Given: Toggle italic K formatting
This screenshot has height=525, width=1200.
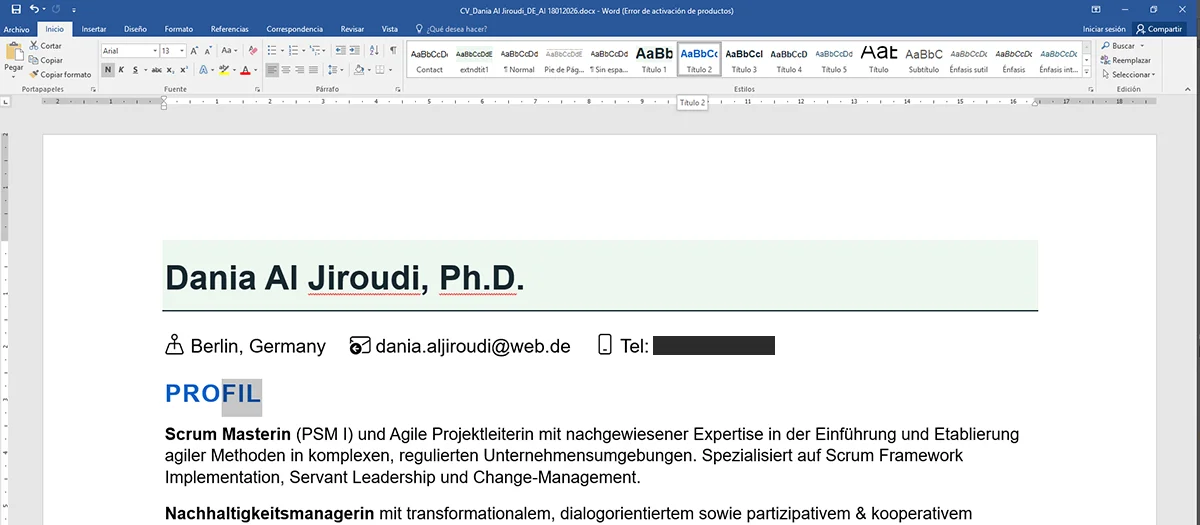Looking at the screenshot, I should pos(120,70).
